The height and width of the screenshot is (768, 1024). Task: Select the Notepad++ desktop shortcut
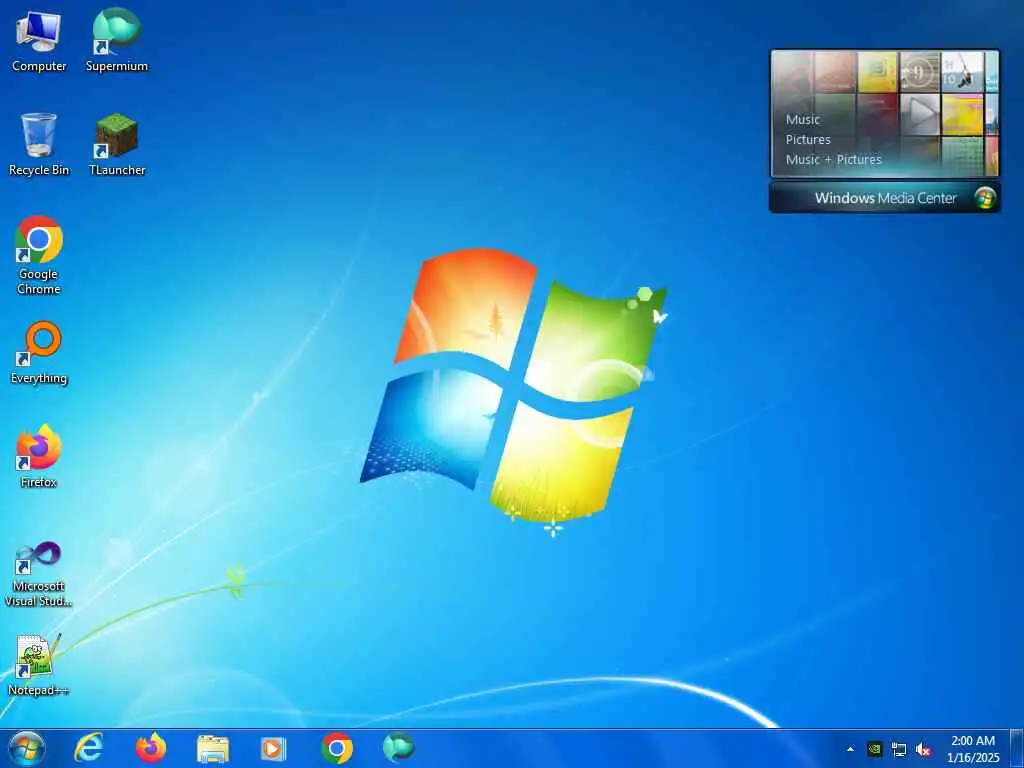[39, 665]
